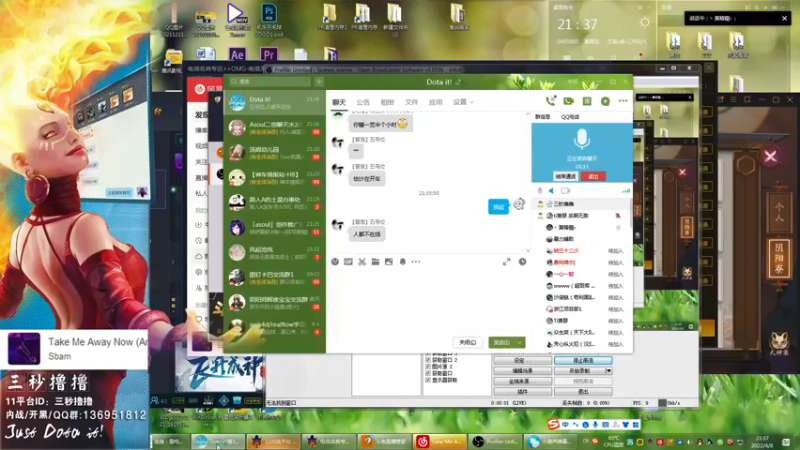Open the Premiere Pro desktop shortcut
Image resolution: width=800 pixels, height=450 pixels.
pyautogui.click(x=268, y=54)
